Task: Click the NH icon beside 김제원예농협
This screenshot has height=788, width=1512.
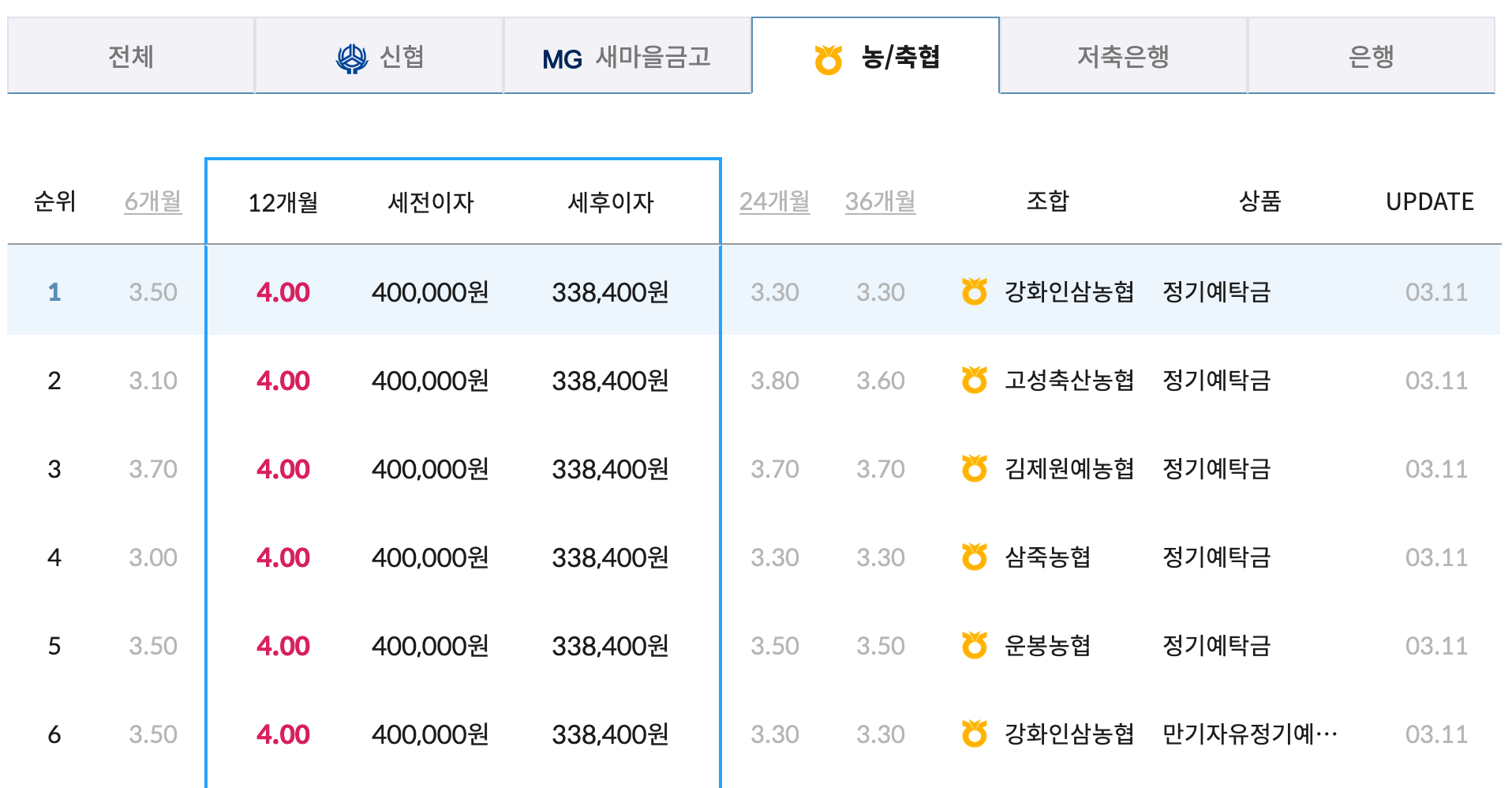Action: pos(975,468)
